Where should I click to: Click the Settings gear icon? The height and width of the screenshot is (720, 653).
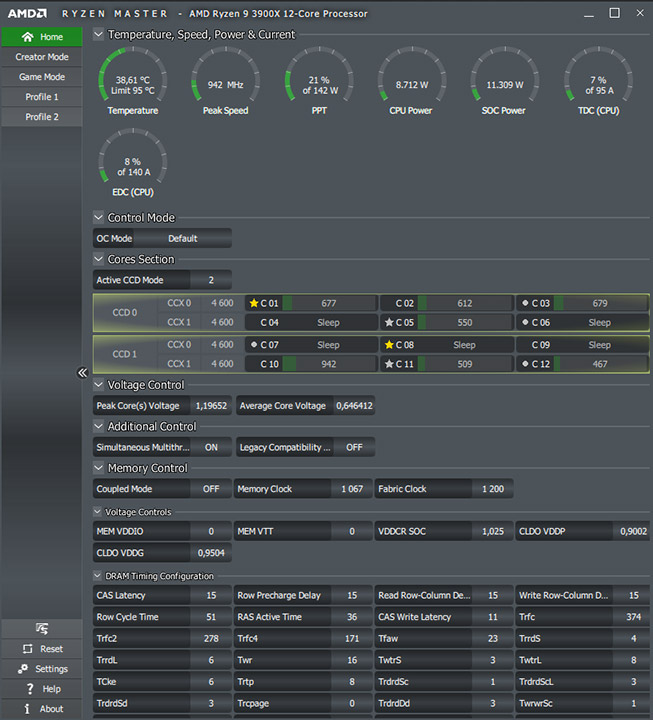click(x=23, y=669)
